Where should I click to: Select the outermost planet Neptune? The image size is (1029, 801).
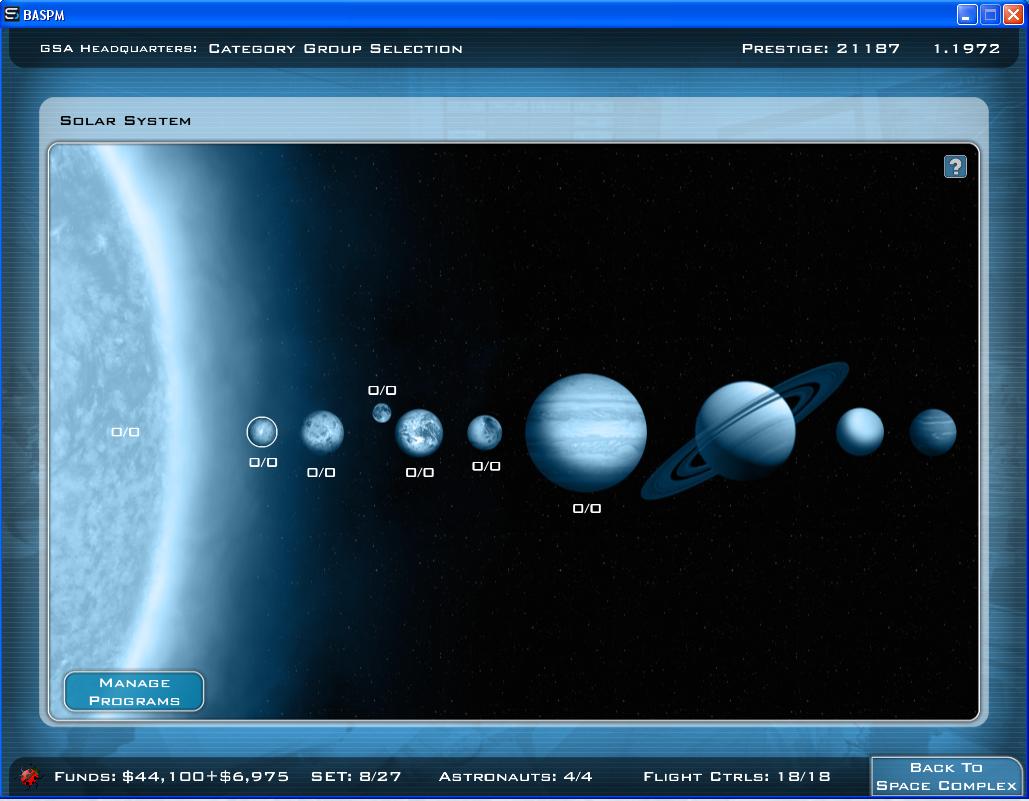click(933, 432)
